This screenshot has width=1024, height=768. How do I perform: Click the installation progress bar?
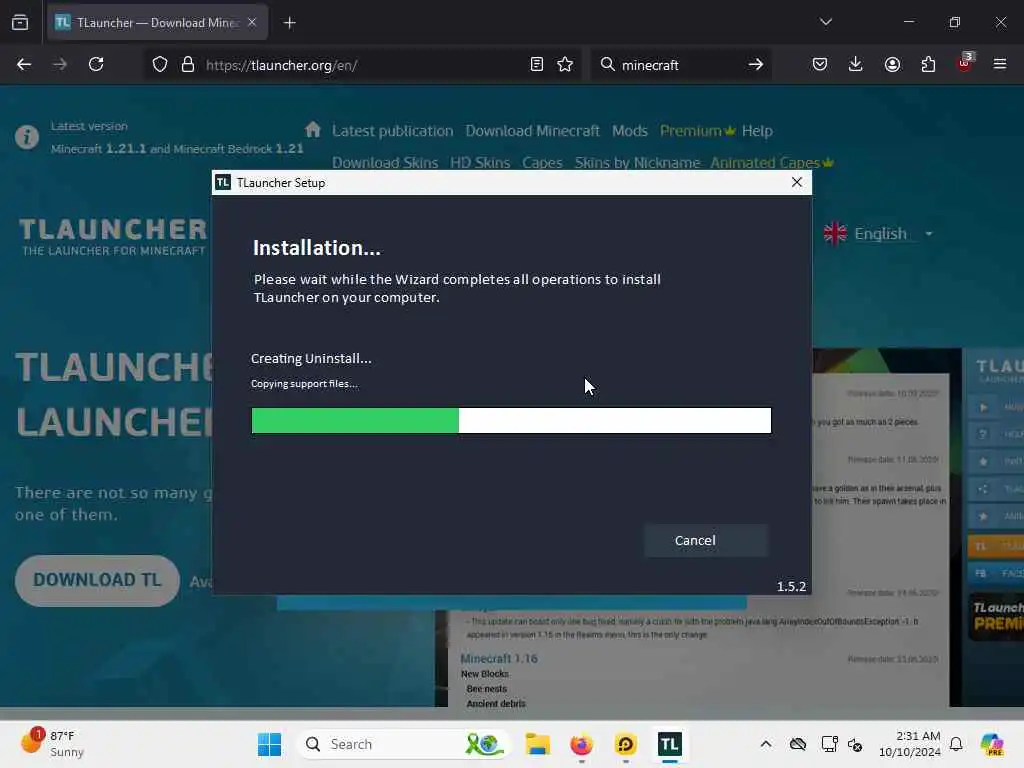coord(511,421)
